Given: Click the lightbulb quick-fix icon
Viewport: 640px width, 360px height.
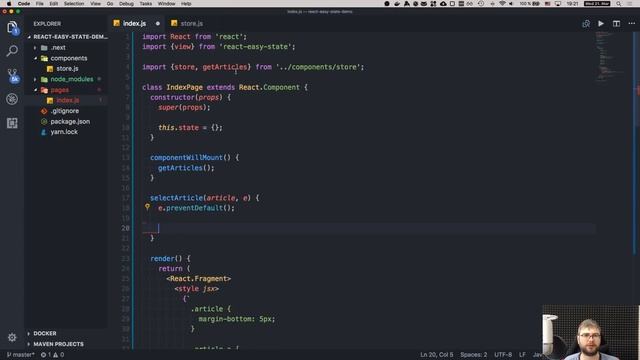Looking at the screenshot, I should pyautogui.click(x=147, y=207).
